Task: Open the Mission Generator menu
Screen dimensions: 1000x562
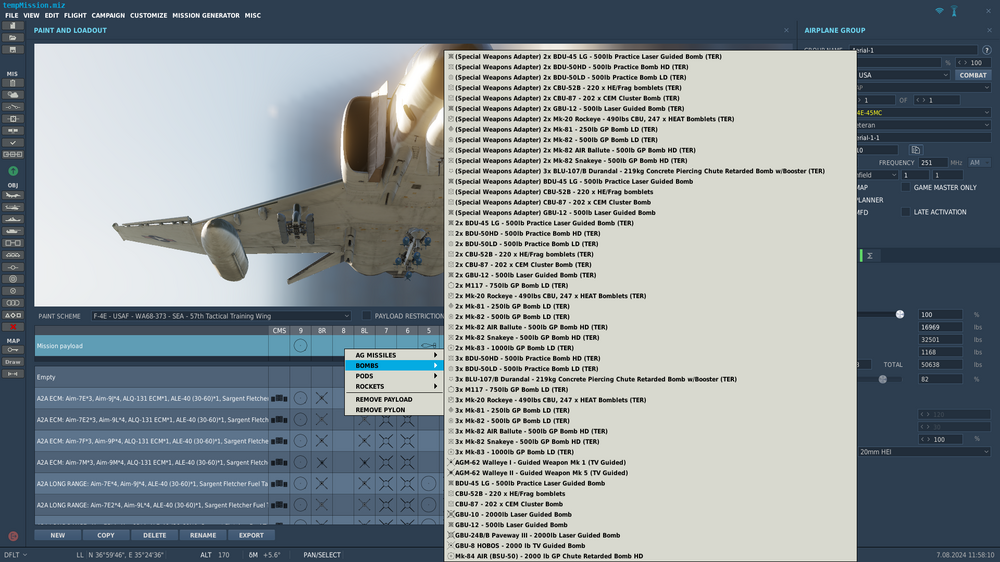Action: pos(206,15)
